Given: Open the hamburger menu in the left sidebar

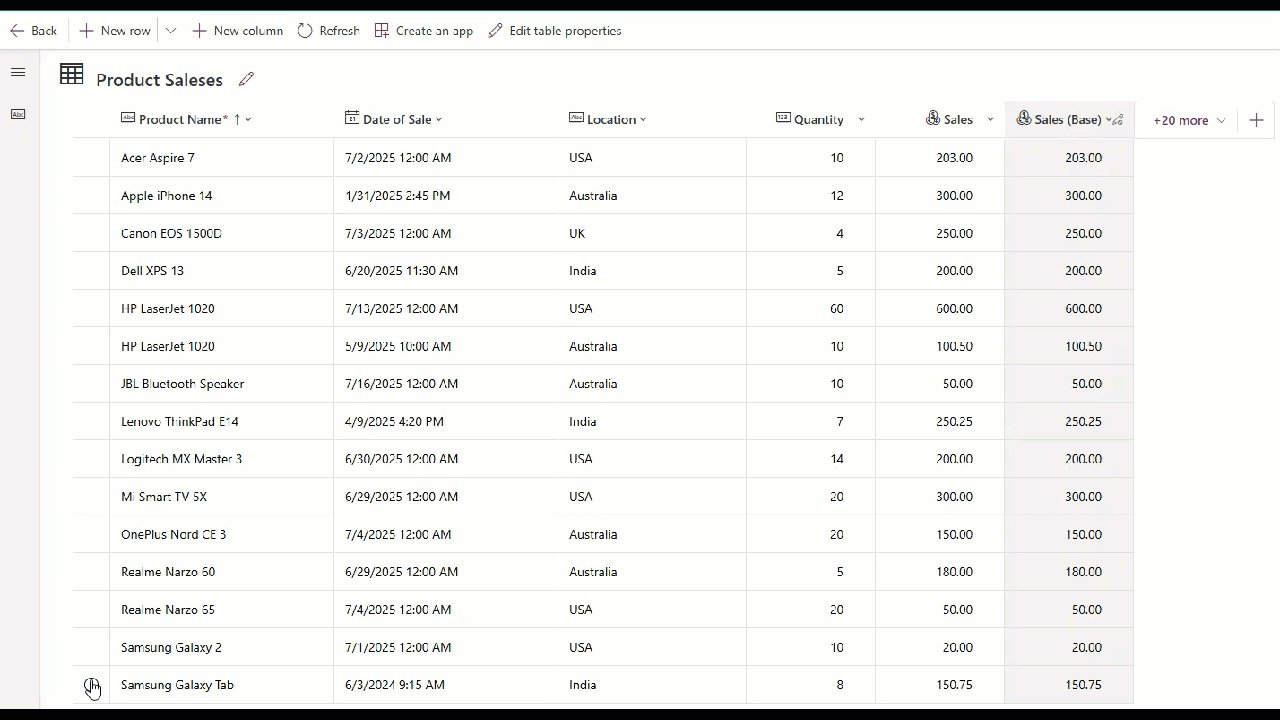Looking at the screenshot, I should [17, 72].
